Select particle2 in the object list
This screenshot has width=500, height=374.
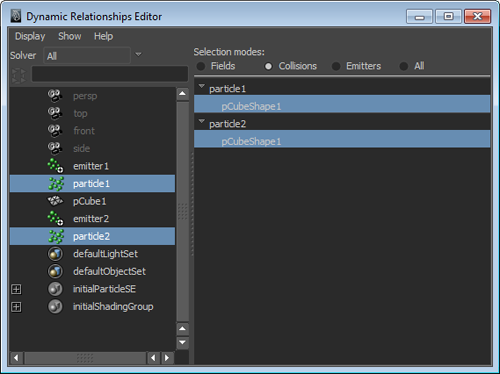tap(92, 236)
